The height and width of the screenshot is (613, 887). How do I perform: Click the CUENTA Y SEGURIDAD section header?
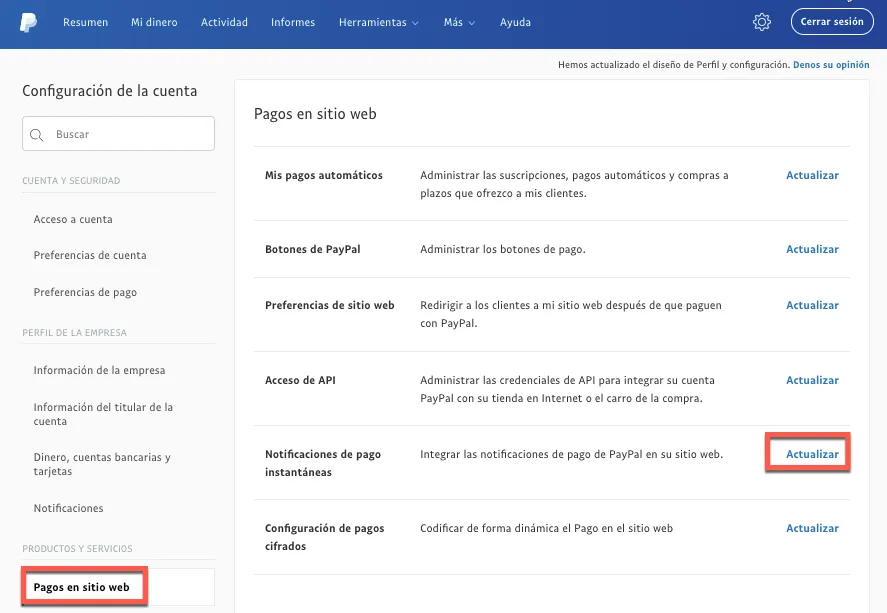coord(71,181)
